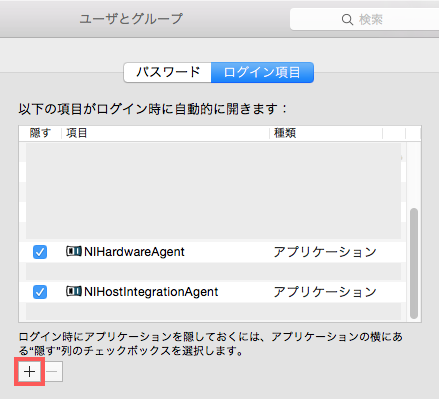The height and width of the screenshot is (399, 439).
Task: Select the ログイン項目 tab
Action: 262,72
